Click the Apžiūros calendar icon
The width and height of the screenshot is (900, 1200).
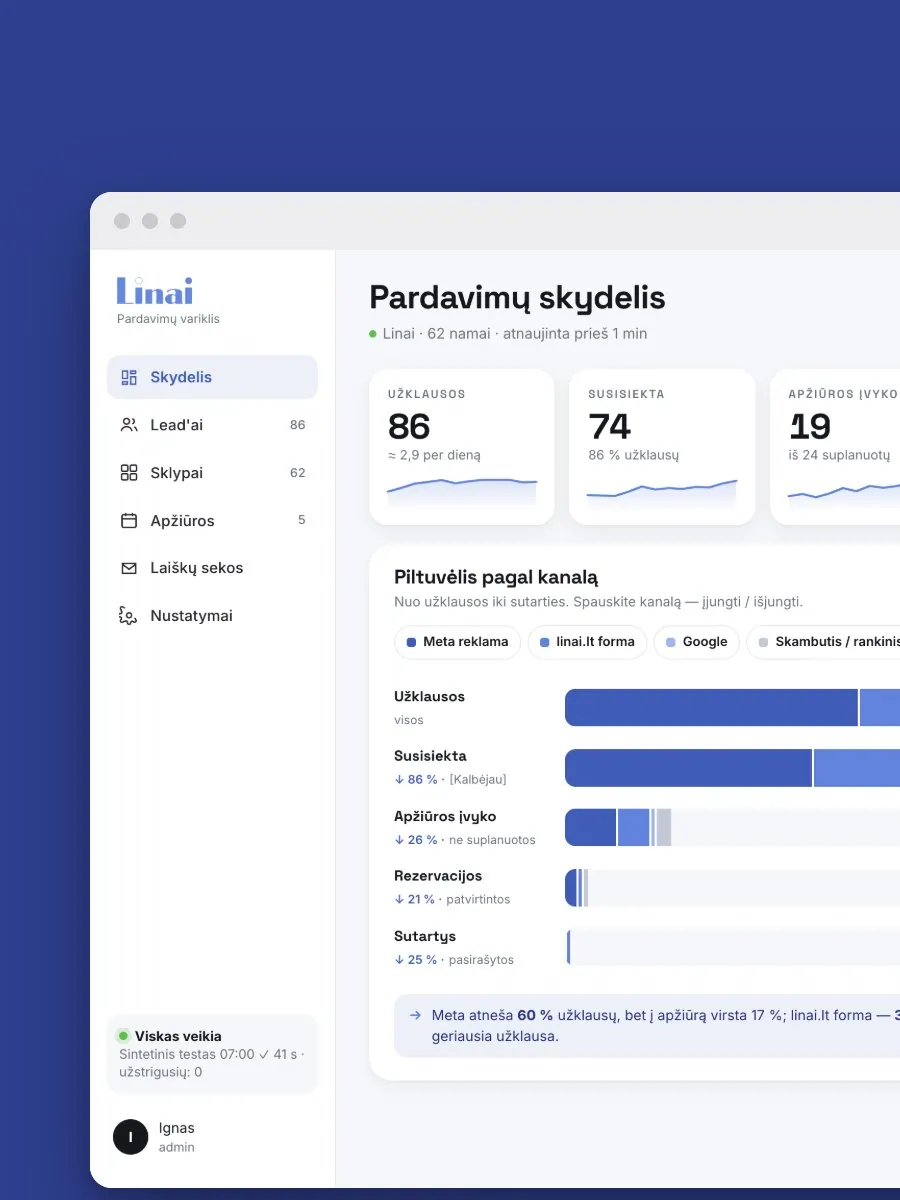tap(129, 520)
